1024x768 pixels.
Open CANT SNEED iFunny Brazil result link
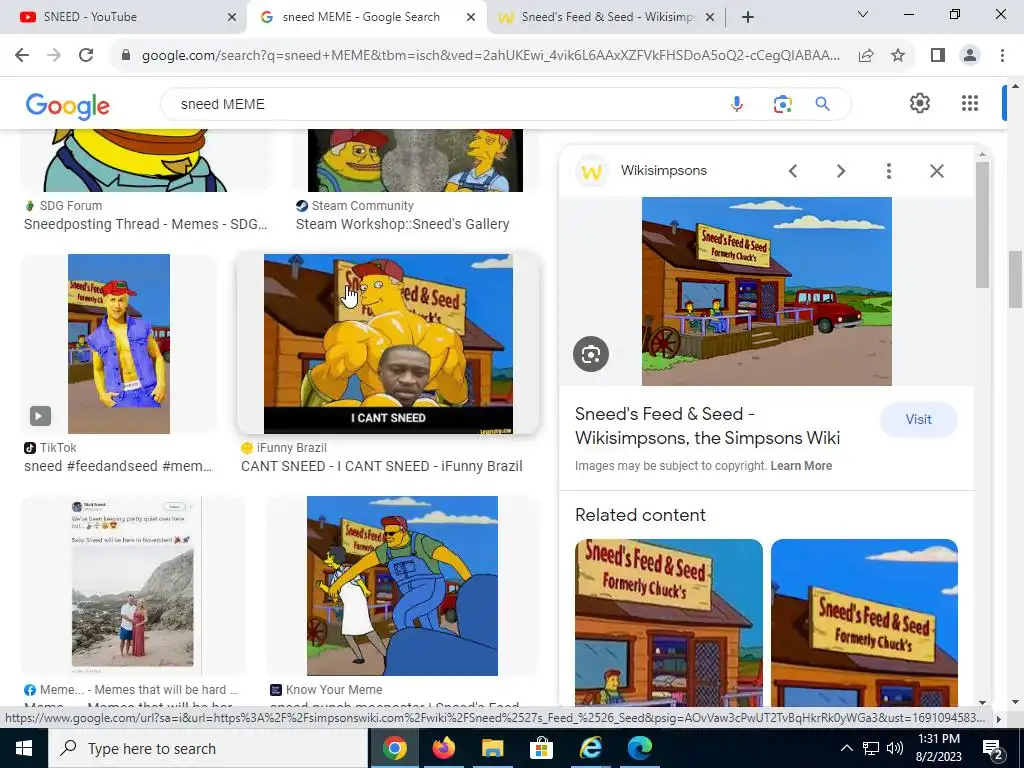click(x=381, y=466)
